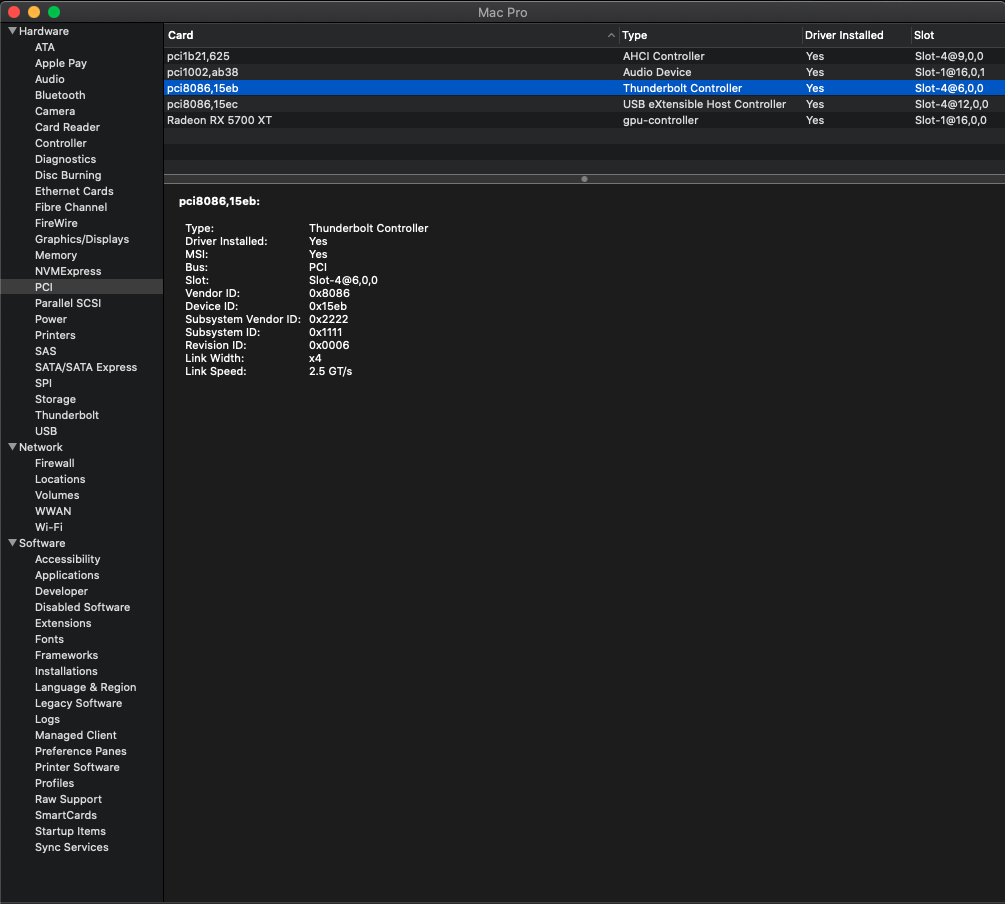The image size is (1005, 904).
Task: Open Card Reader information
Action: point(67,127)
